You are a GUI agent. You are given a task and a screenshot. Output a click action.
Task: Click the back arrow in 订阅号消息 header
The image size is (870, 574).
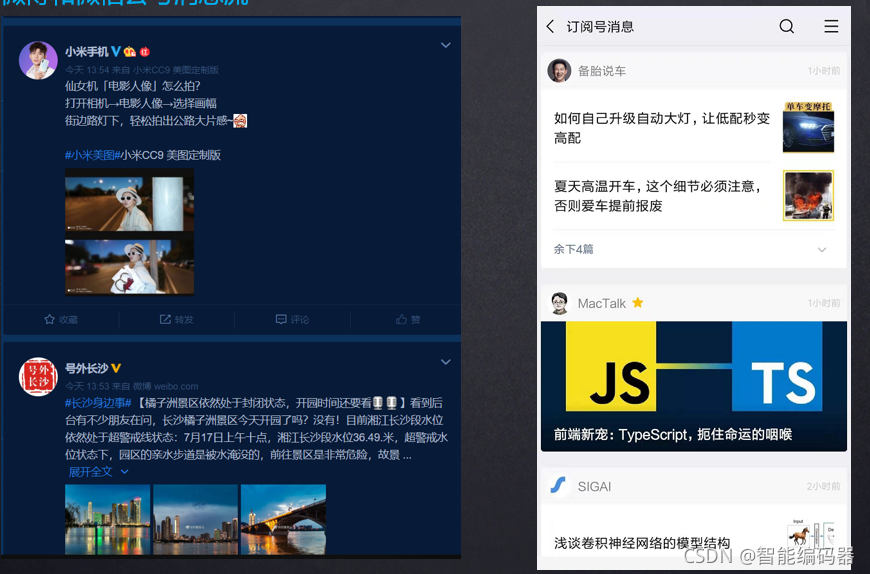pos(551,27)
